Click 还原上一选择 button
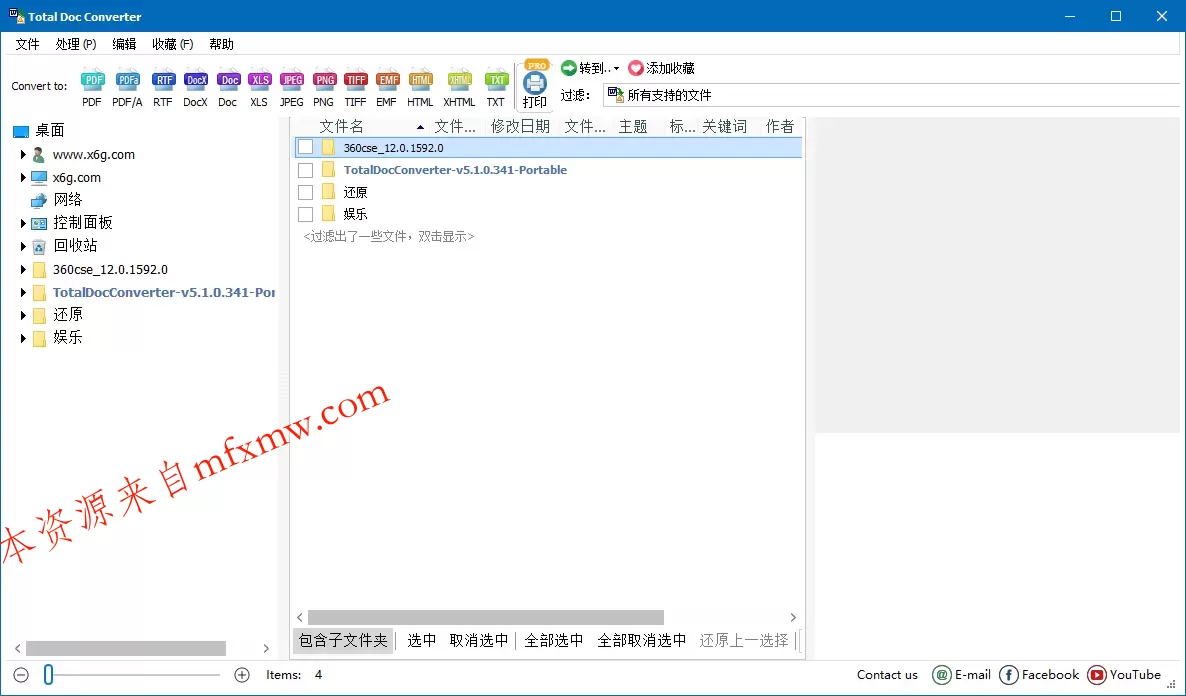The height and width of the screenshot is (696, 1186). (x=744, y=641)
